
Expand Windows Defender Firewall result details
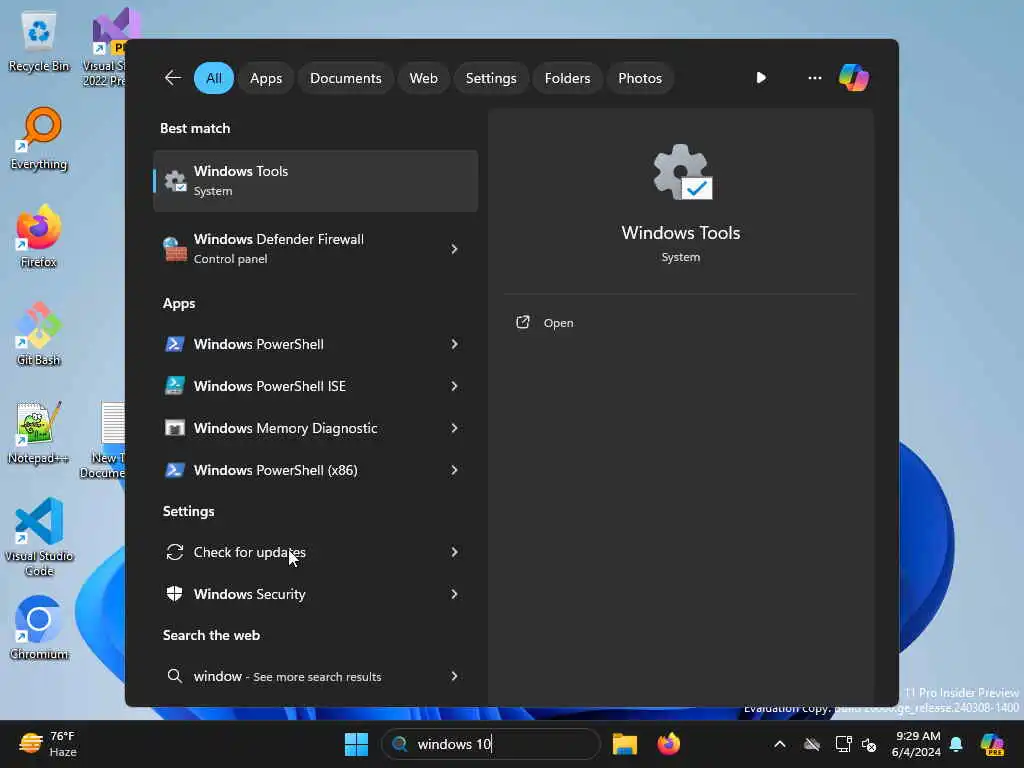(454, 249)
